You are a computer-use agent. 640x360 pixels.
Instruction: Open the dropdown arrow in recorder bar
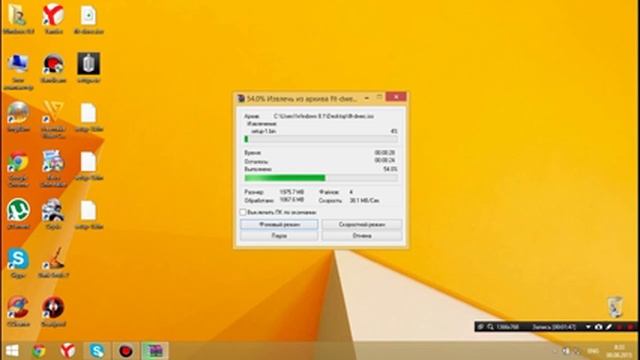point(588,327)
